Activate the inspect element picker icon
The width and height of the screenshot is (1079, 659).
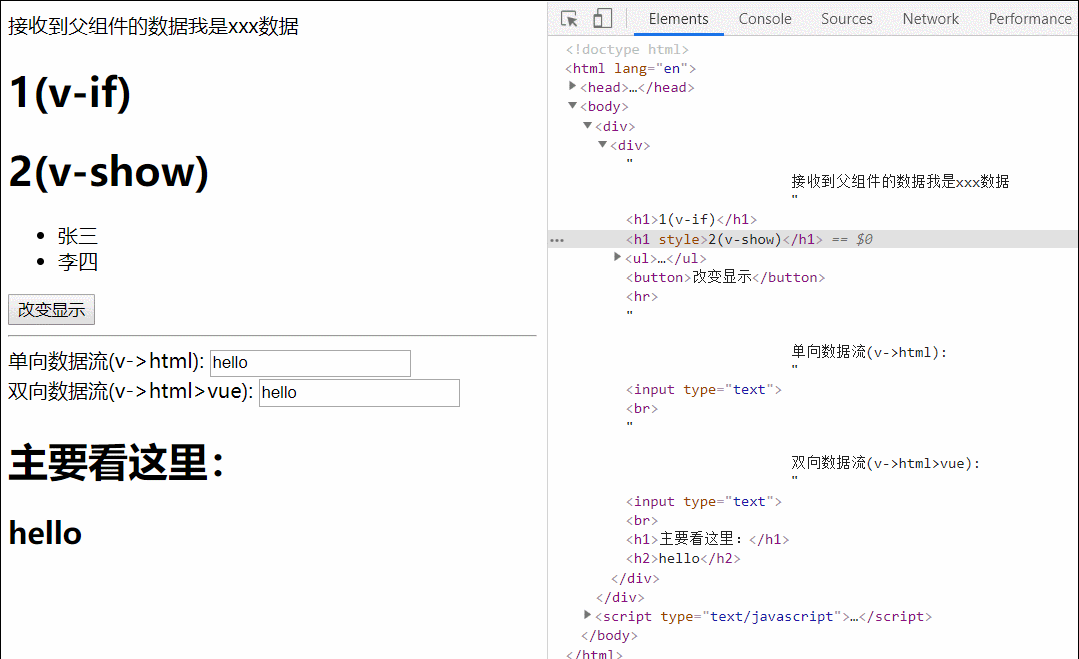point(569,19)
